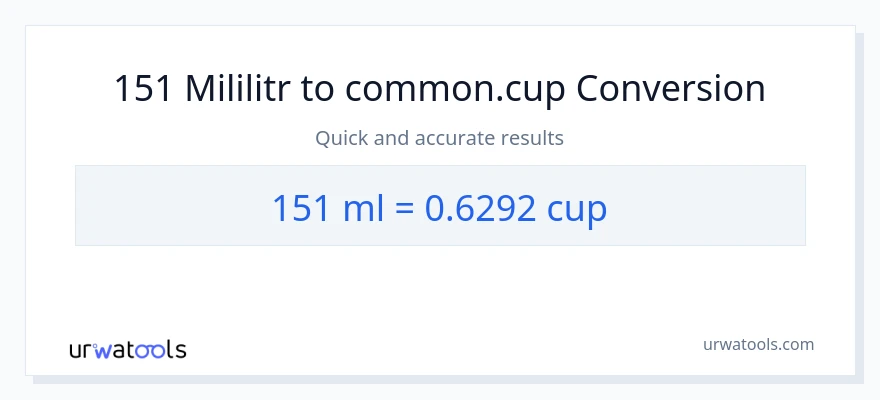This screenshot has width=880, height=400.
Task: Click 'common.cup' in the heading
Action: [x=457, y=89]
